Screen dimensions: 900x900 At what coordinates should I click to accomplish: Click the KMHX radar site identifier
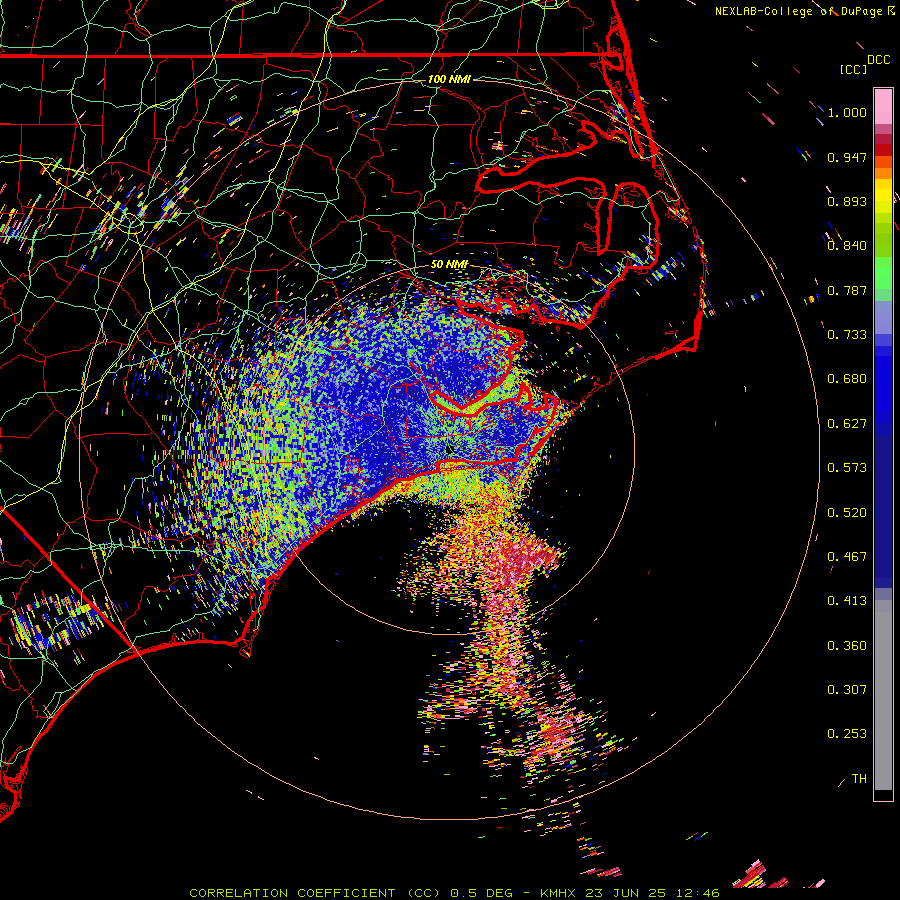(x=557, y=893)
